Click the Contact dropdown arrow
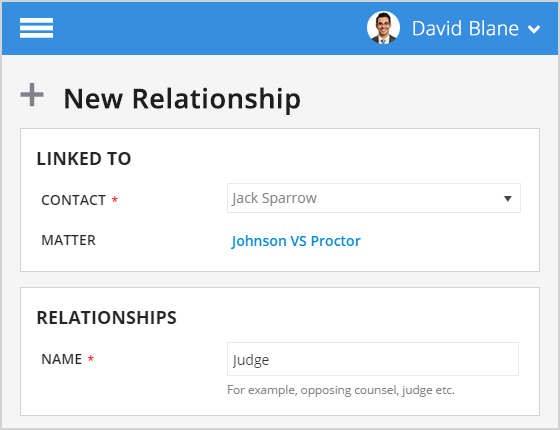The image size is (560, 430). pos(508,199)
